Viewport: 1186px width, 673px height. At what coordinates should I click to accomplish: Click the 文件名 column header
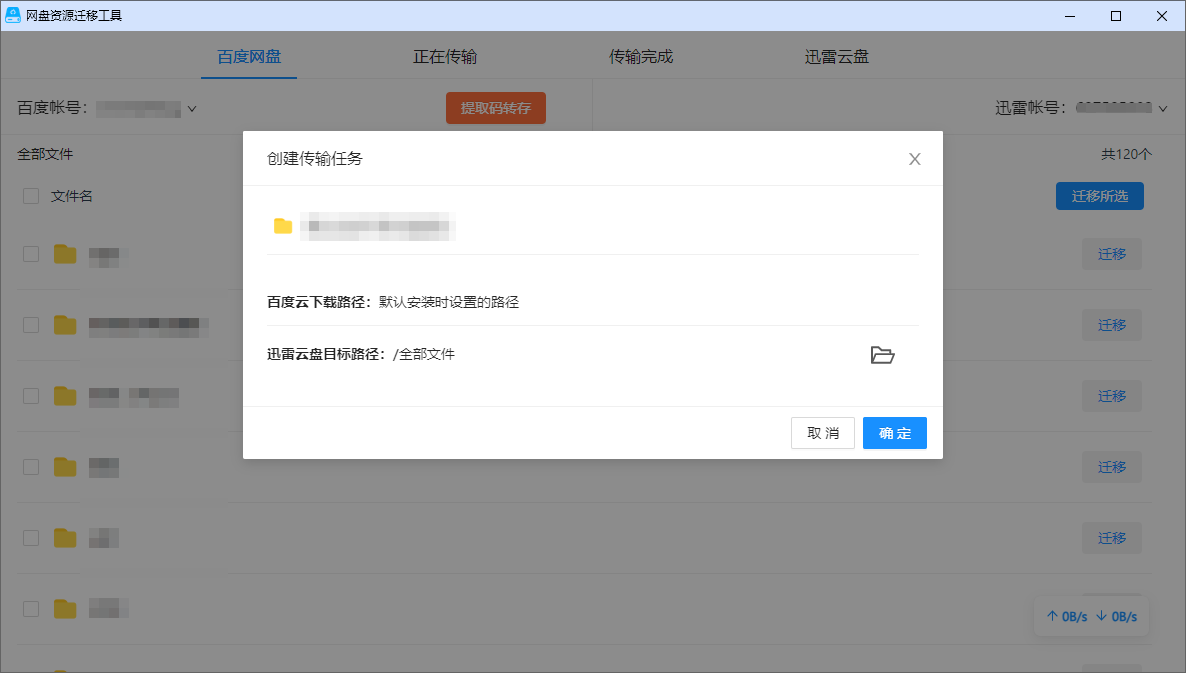(x=72, y=197)
